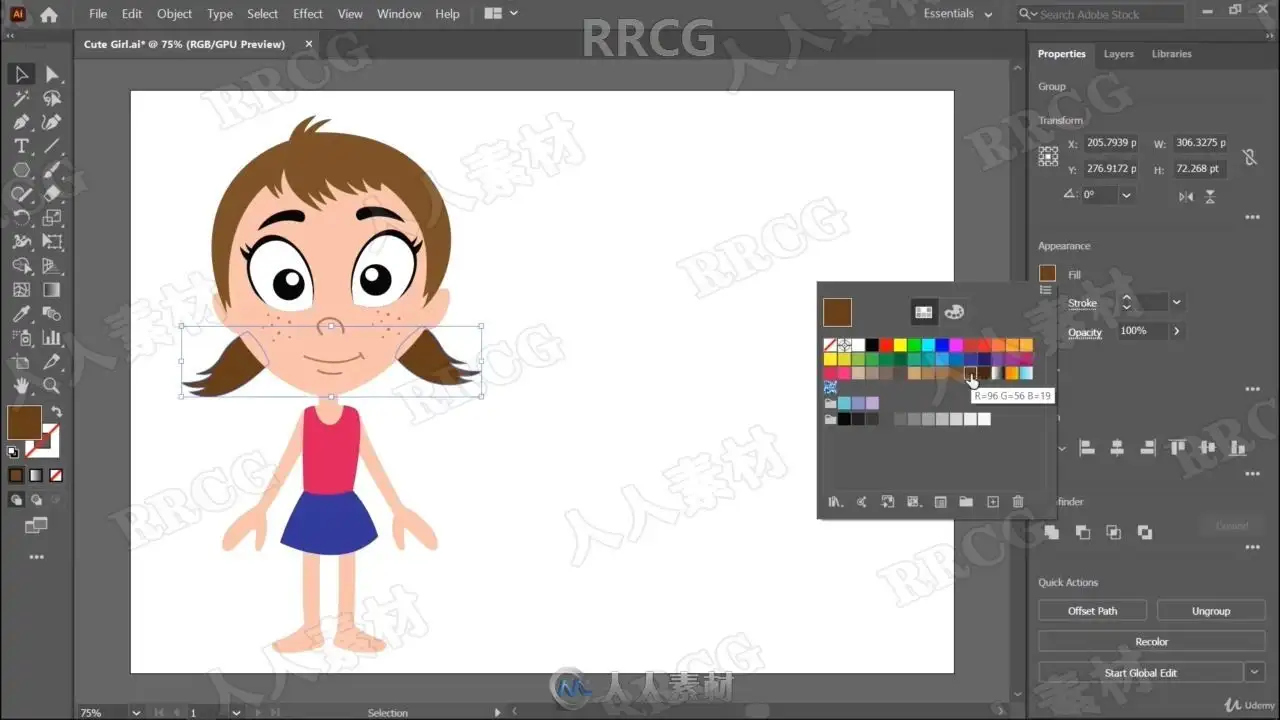Image resolution: width=1280 pixels, height=720 pixels.
Task: Switch to the Layers tab
Action: (x=1119, y=54)
